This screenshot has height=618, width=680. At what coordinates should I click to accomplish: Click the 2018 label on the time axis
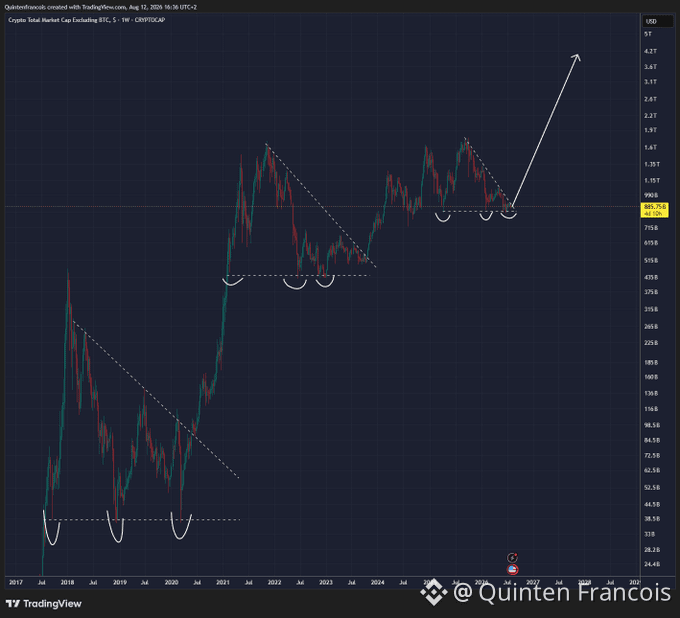coord(67,582)
